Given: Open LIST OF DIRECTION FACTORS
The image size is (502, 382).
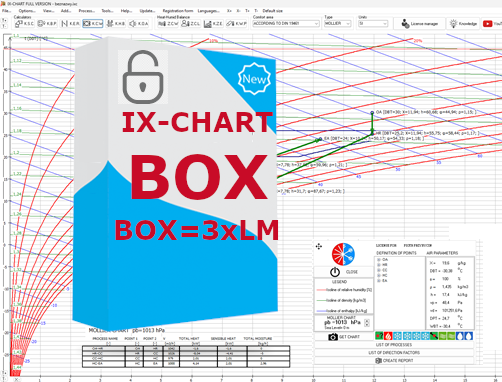Looking at the screenshot, I should tap(394, 353).
